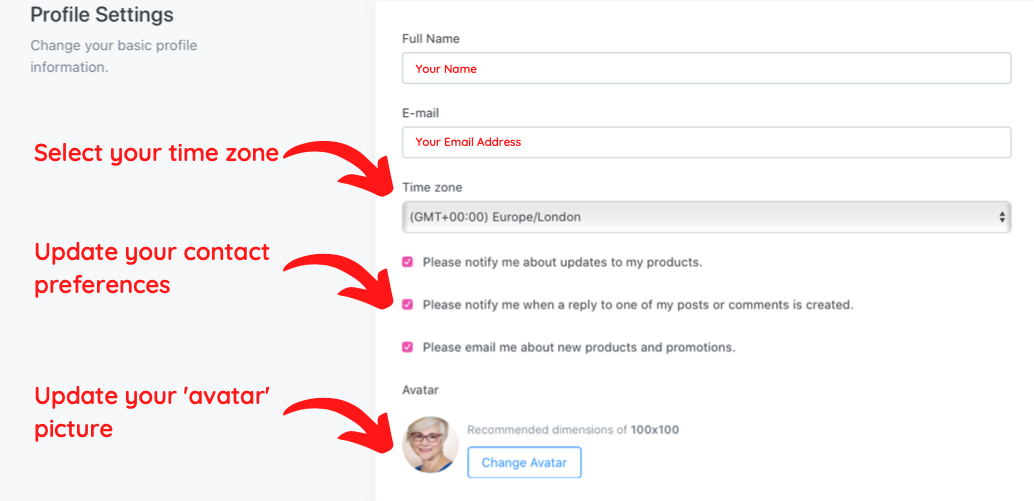Viewport: 1034px width, 501px height.
Task: Toggle product updates notification checkbox
Action: (x=407, y=262)
